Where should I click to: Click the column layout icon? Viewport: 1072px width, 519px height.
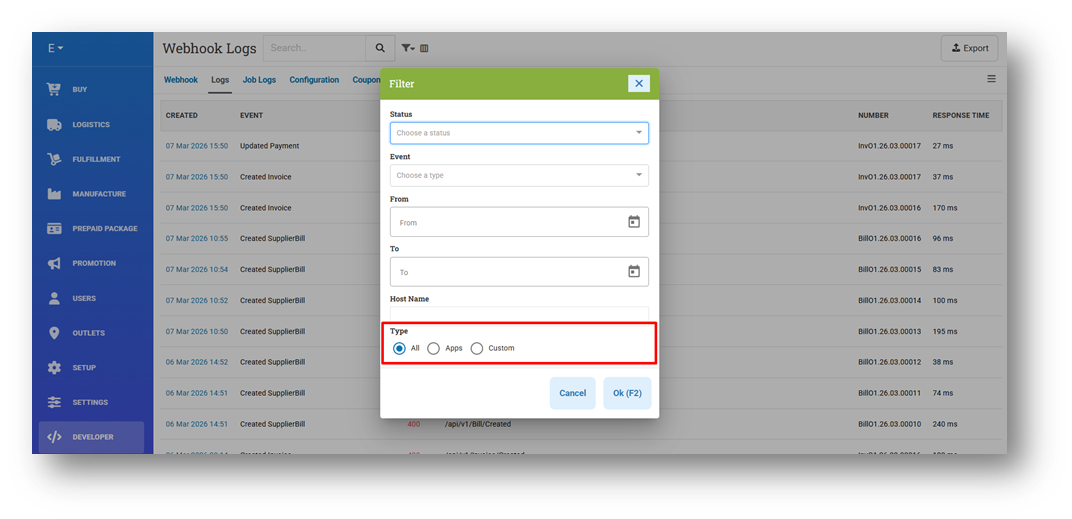tap(424, 48)
